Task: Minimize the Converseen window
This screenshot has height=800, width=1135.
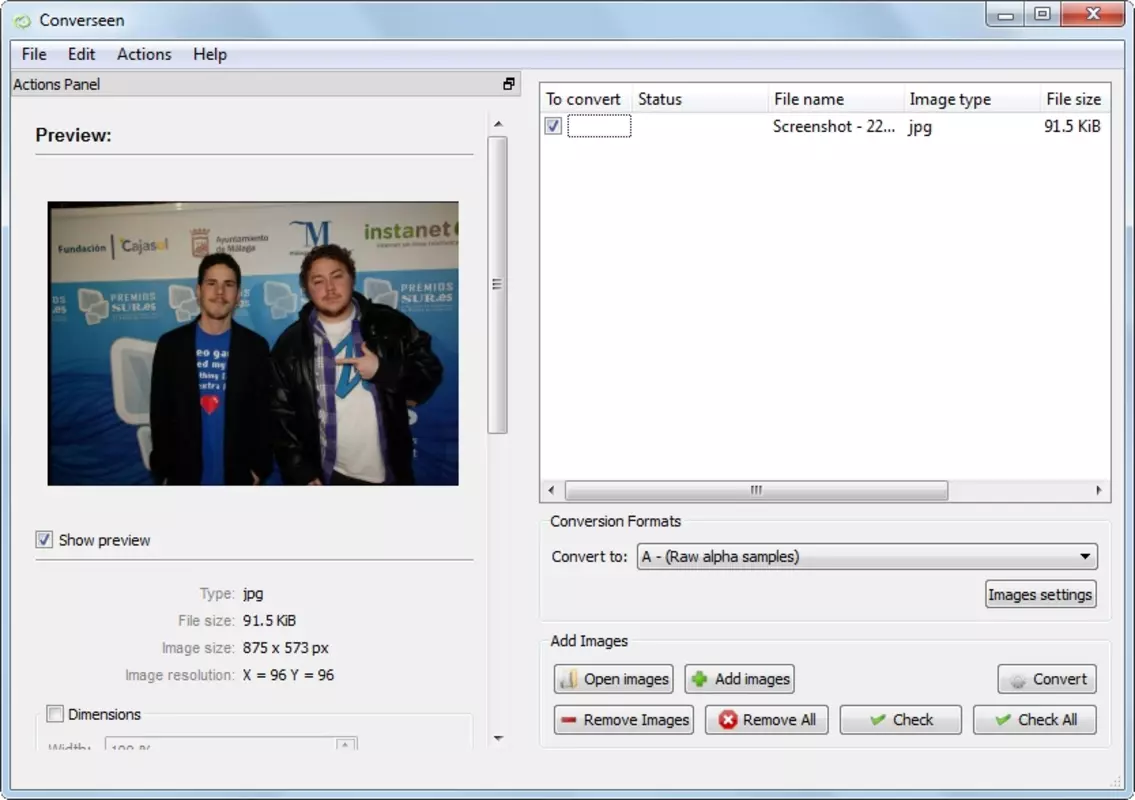Action: [x=1005, y=14]
